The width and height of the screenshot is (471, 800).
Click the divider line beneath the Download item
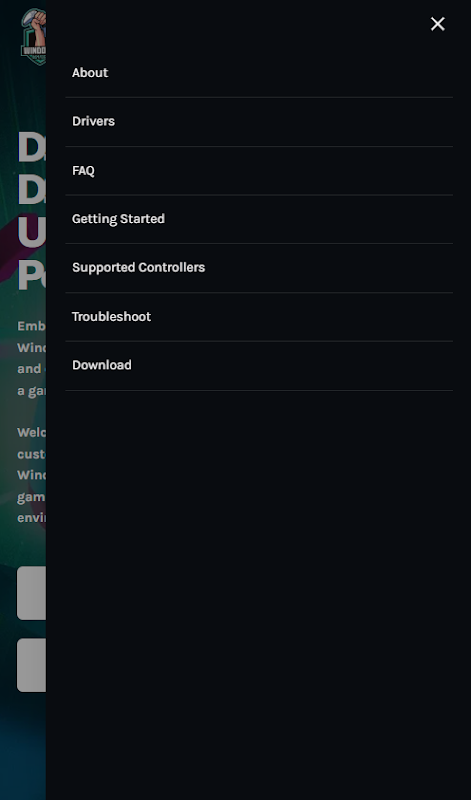coord(259,390)
